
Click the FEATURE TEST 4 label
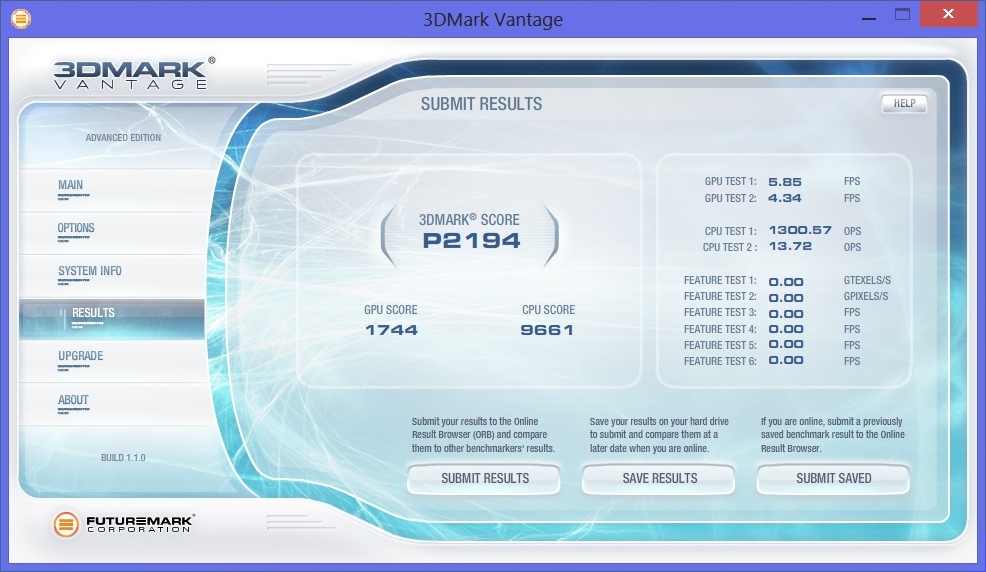[x=720, y=329]
